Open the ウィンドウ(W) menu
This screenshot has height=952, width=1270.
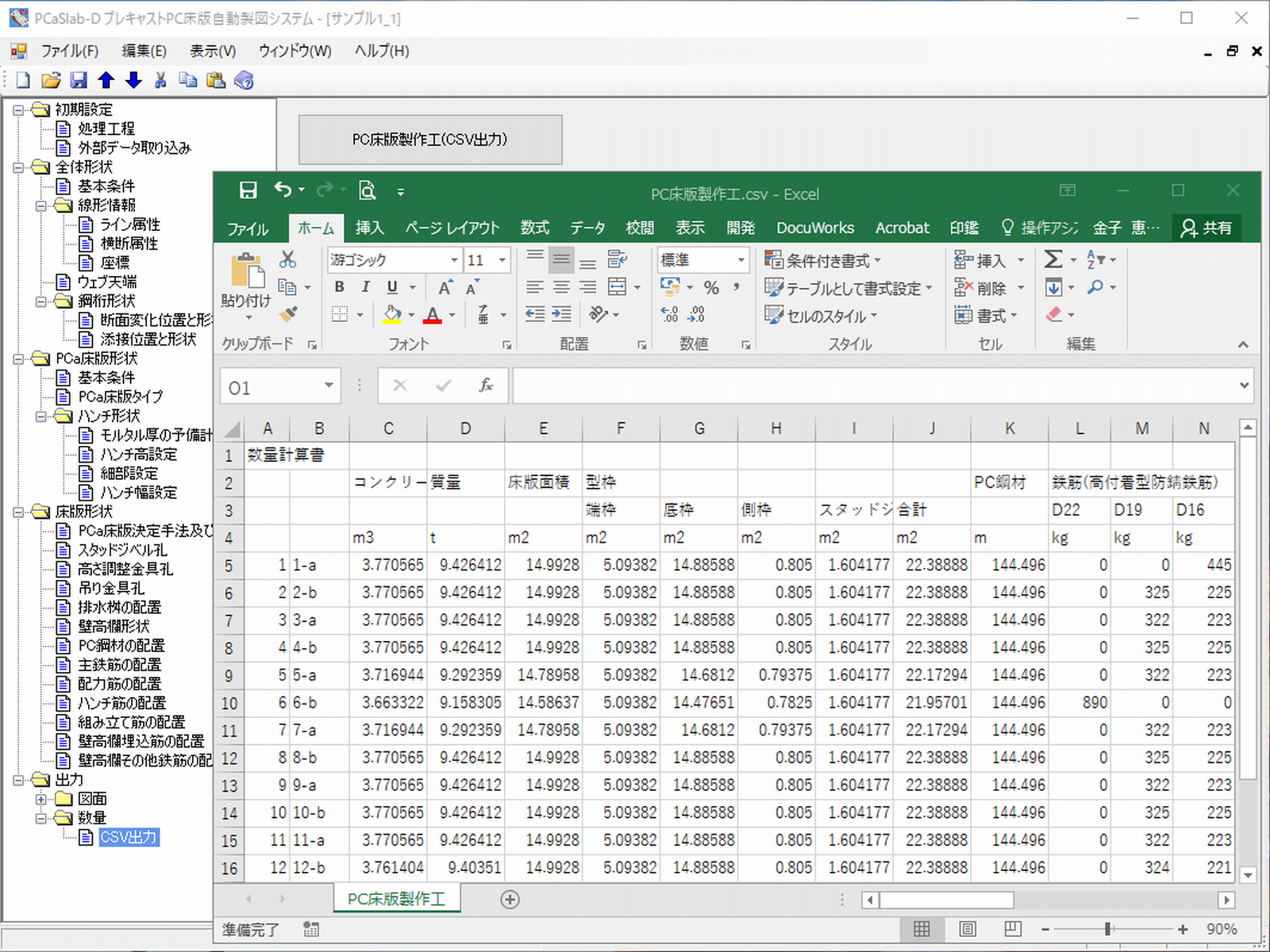(294, 51)
